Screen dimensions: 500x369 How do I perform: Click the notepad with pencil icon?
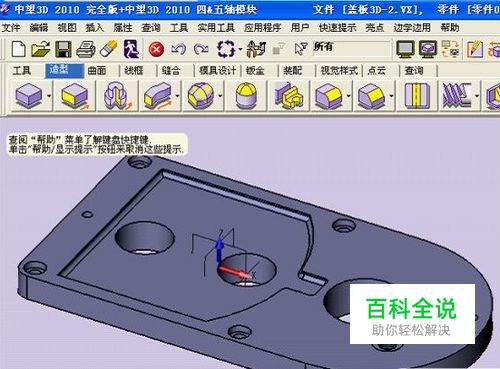pos(475,49)
